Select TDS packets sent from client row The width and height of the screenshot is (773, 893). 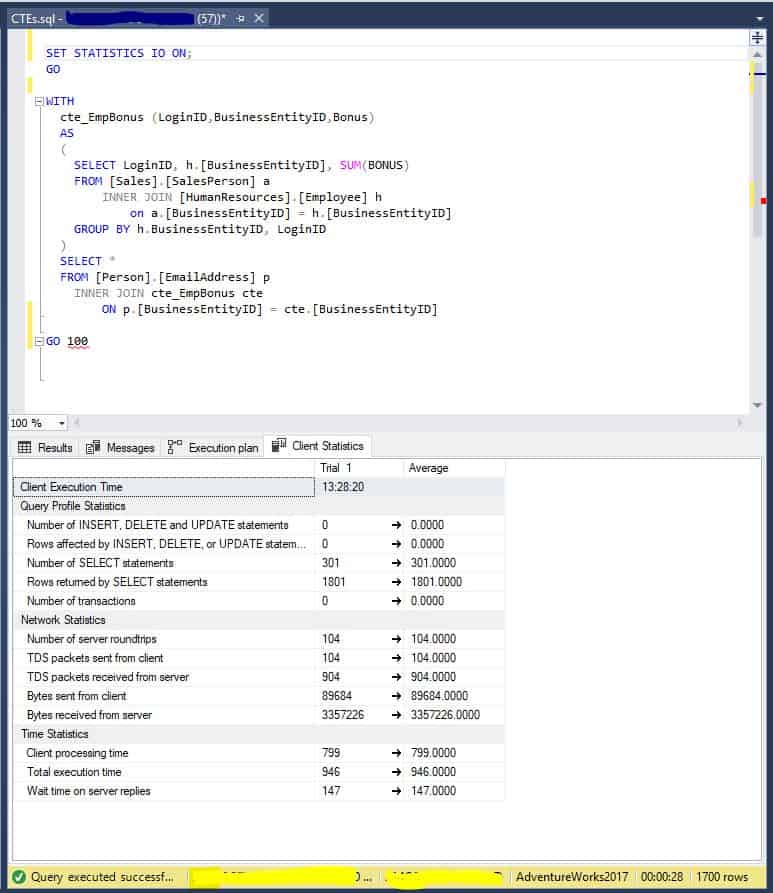pyautogui.click(x=259, y=658)
